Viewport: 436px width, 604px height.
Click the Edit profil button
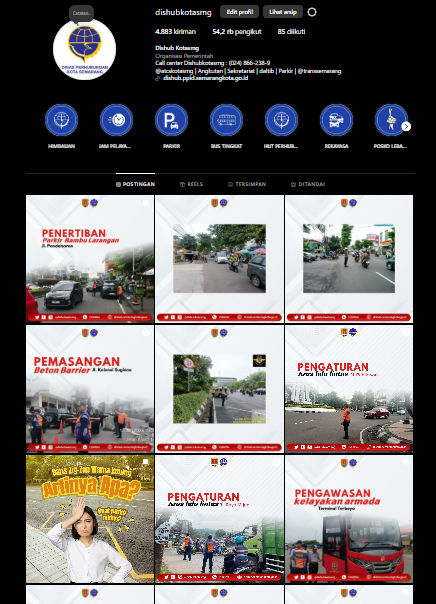(239, 12)
